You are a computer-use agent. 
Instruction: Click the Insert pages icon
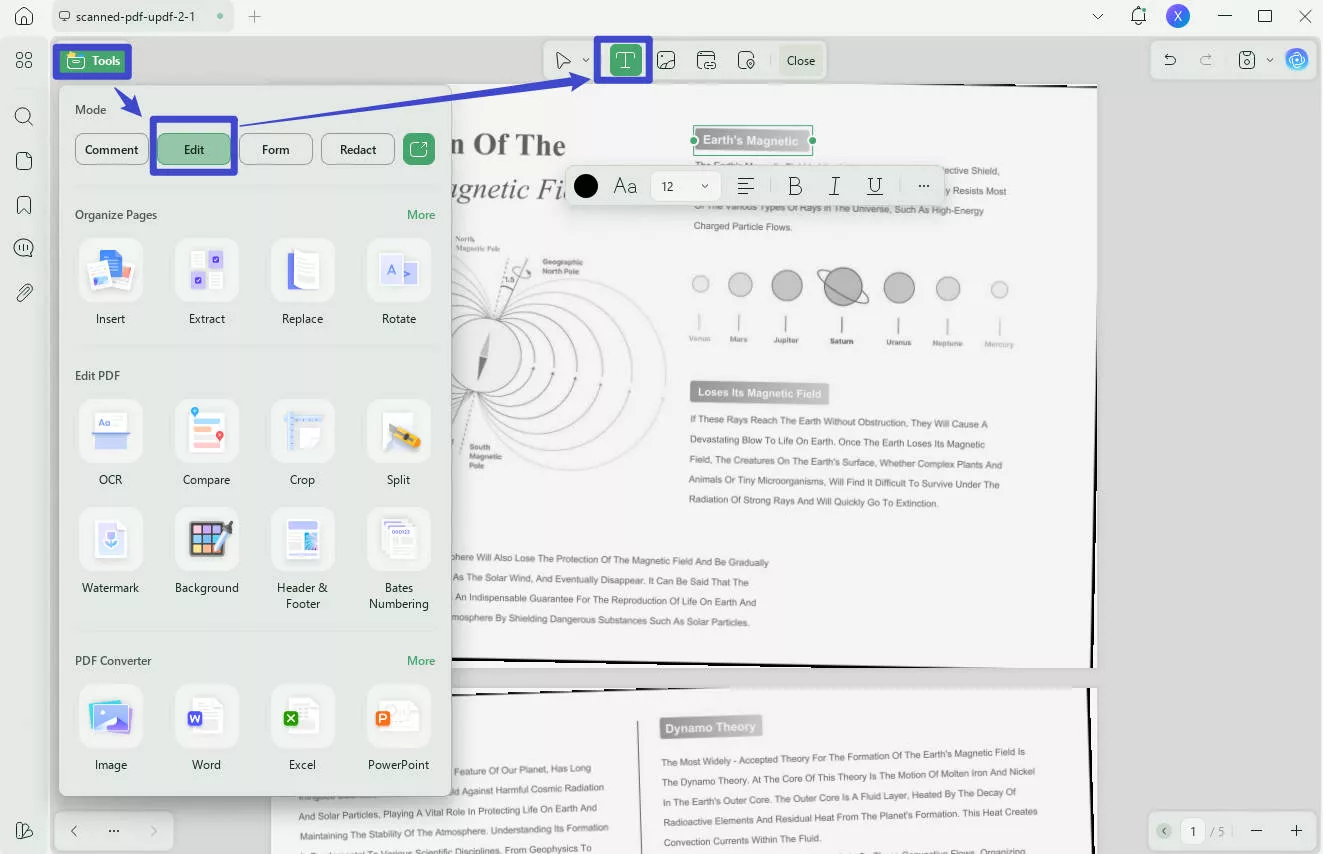point(110,270)
